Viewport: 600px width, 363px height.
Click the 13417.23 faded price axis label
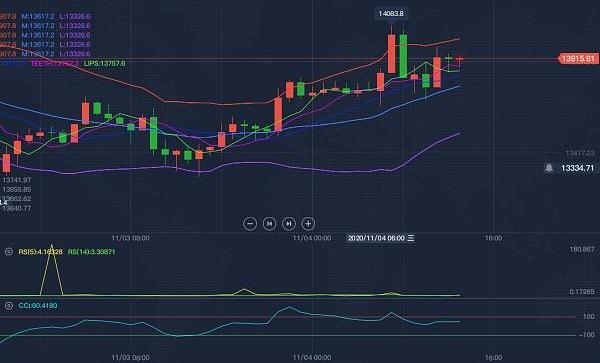[x=580, y=153]
